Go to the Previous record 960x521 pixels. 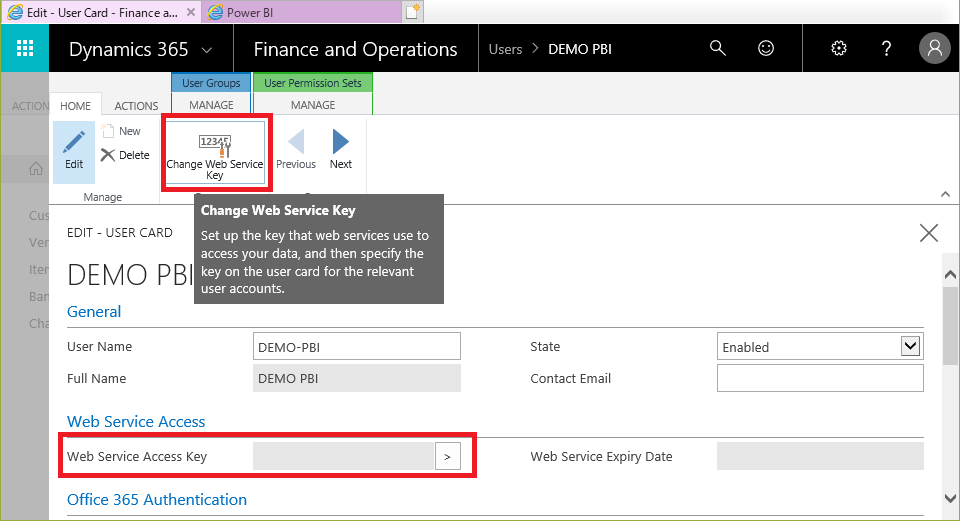(296, 150)
